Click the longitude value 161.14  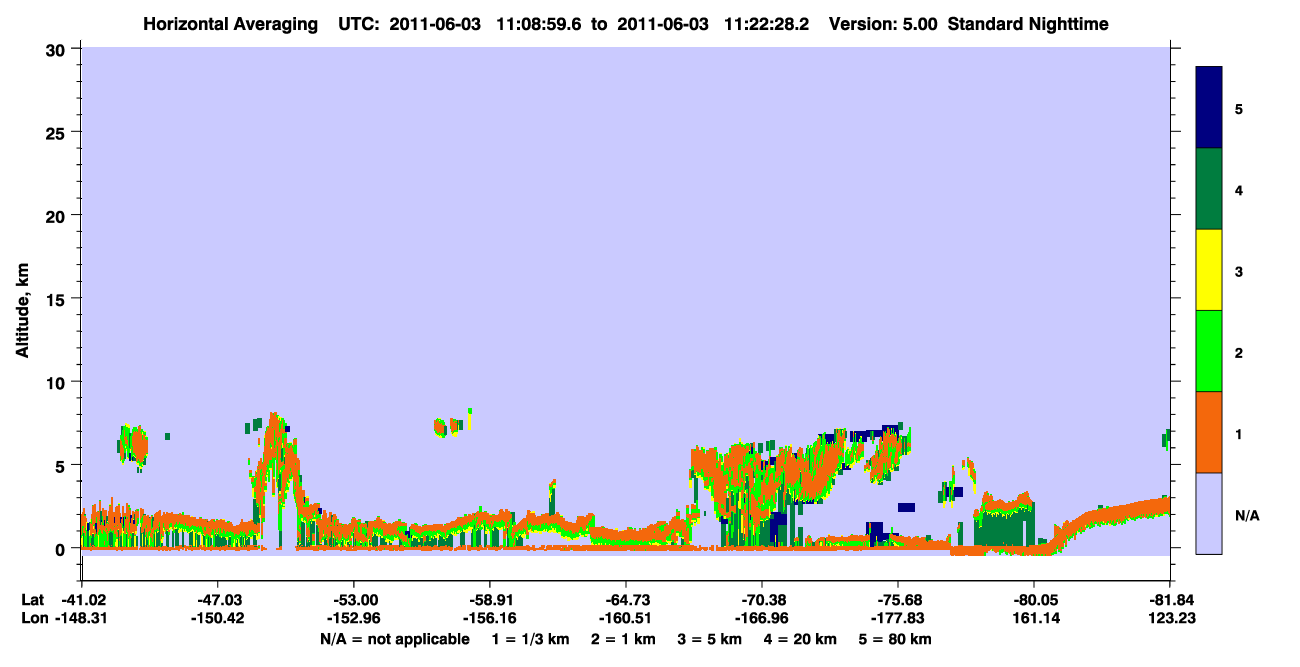click(x=1034, y=619)
